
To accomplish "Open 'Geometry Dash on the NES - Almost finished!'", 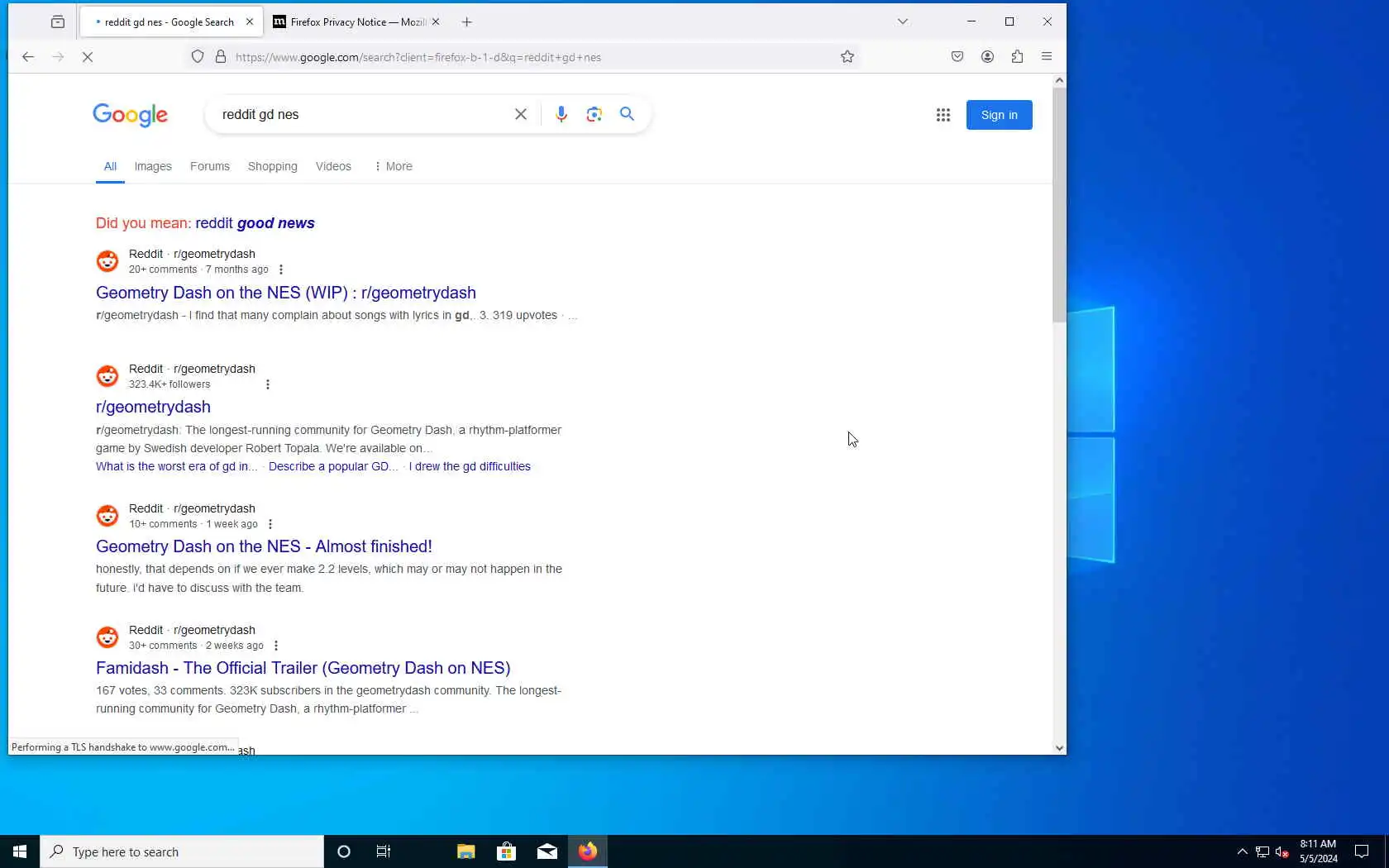I will [264, 546].
